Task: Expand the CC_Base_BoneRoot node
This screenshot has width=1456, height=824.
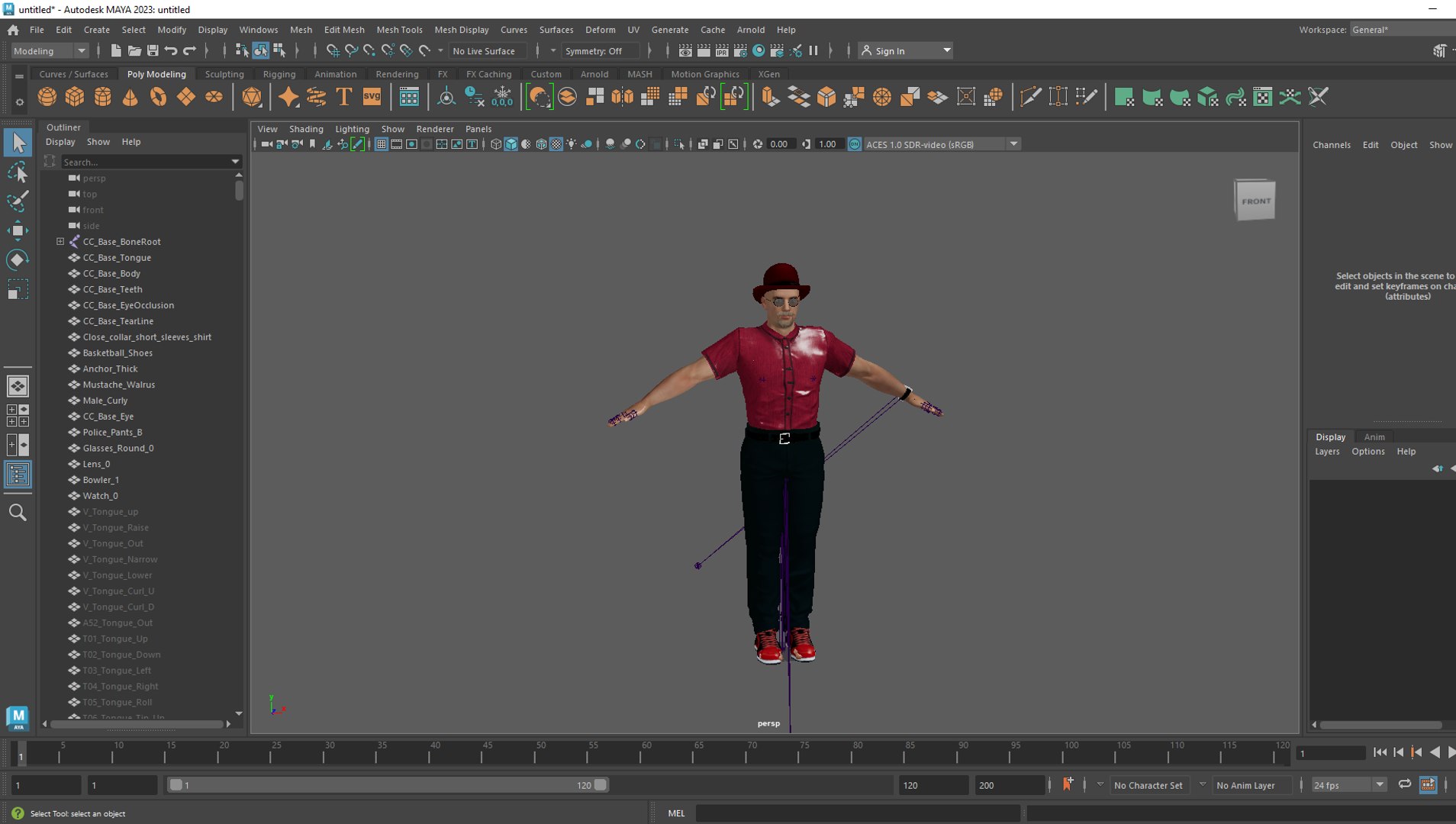Action: 60,242
